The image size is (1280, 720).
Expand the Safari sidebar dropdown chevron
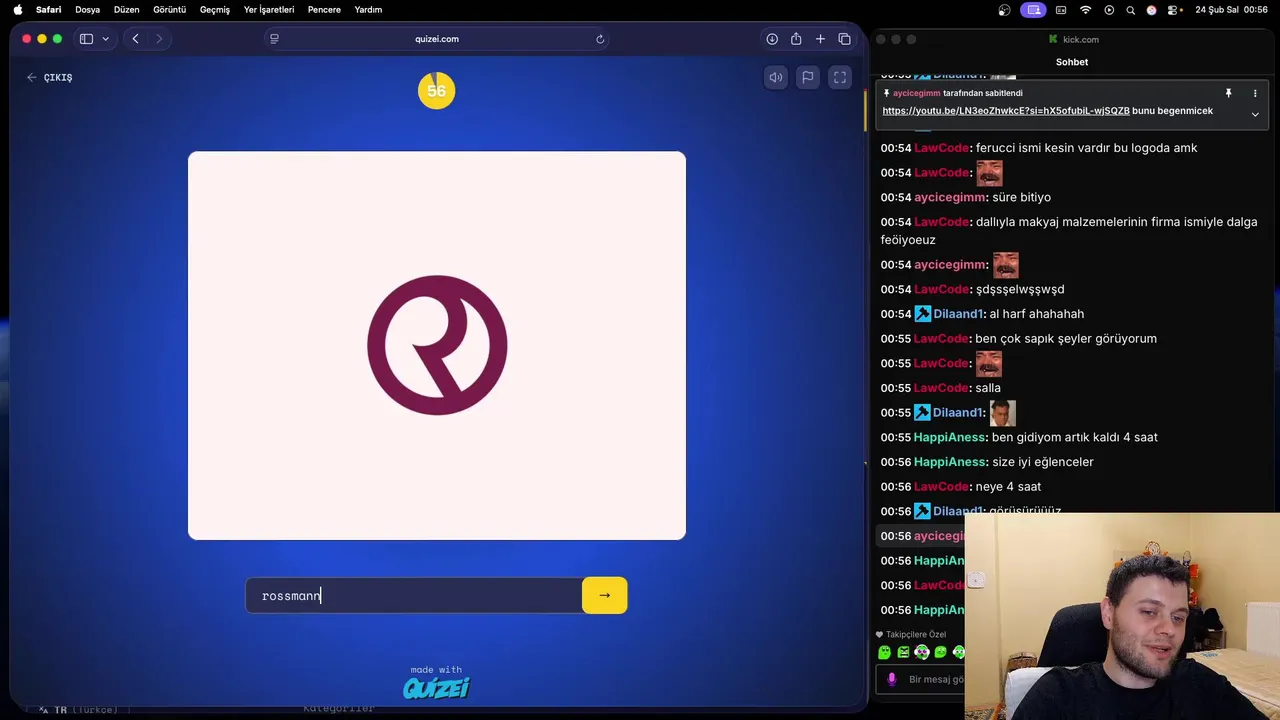tap(105, 39)
